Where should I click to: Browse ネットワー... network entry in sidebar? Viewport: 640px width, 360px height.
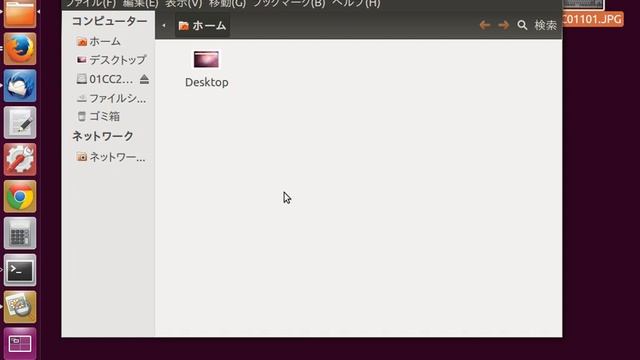coord(111,157)
